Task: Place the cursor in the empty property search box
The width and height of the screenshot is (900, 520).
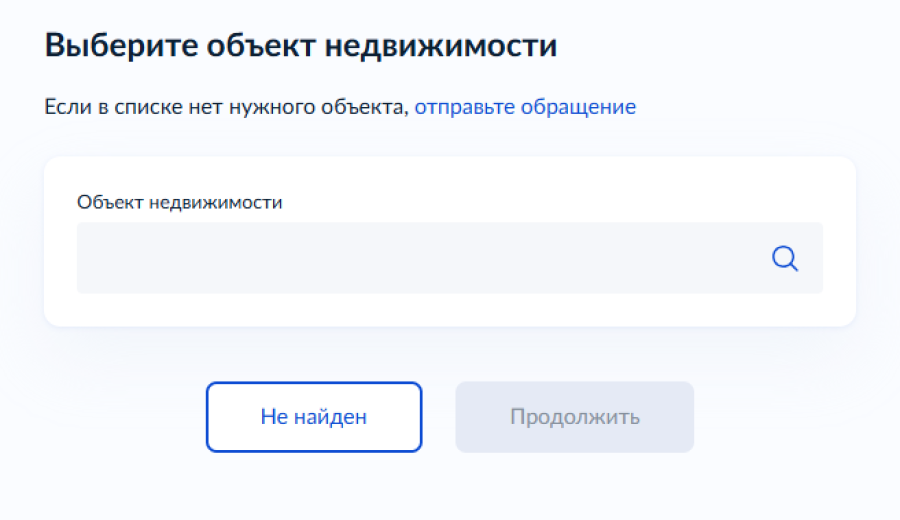Action: (x=450, y=258)
